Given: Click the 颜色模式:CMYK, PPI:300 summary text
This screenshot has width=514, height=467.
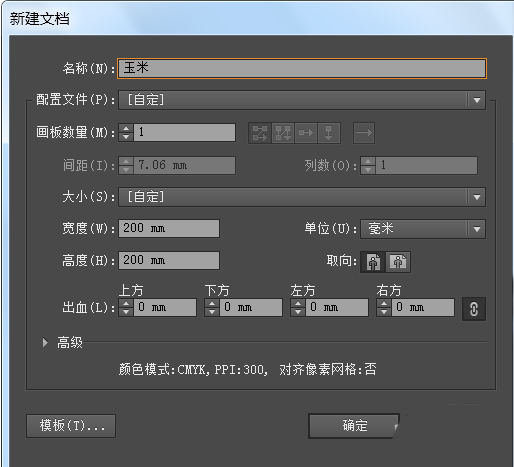Looking at the screenshot, I should click(193, 370).
